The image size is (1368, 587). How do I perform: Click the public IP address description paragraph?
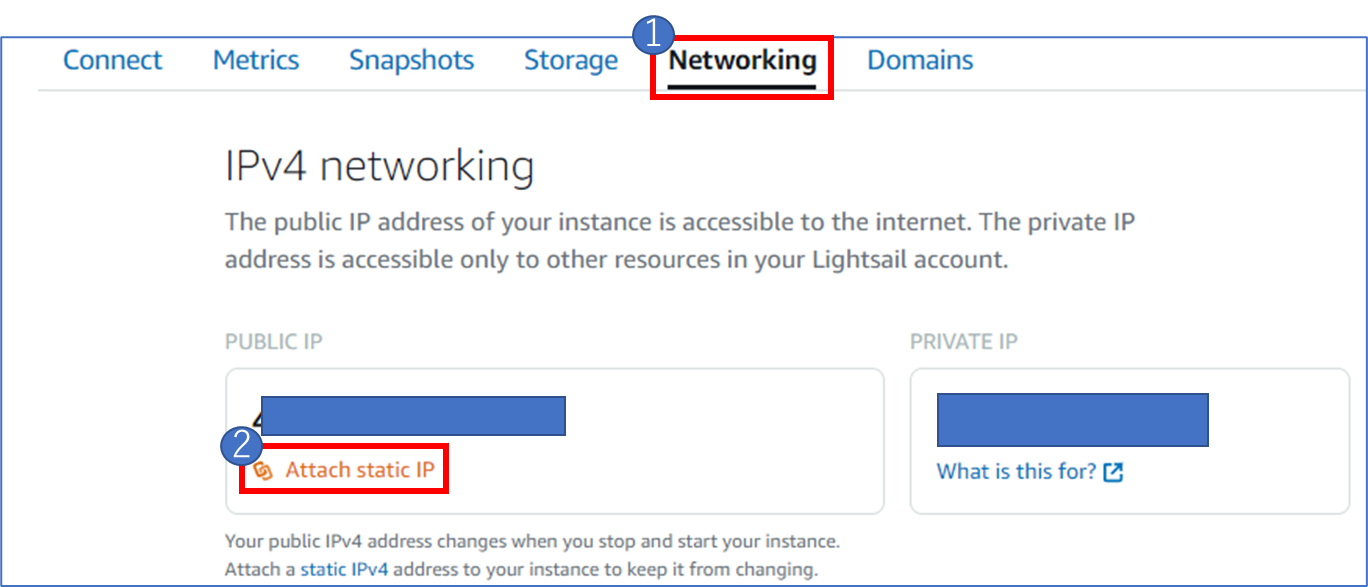[680, 240]
